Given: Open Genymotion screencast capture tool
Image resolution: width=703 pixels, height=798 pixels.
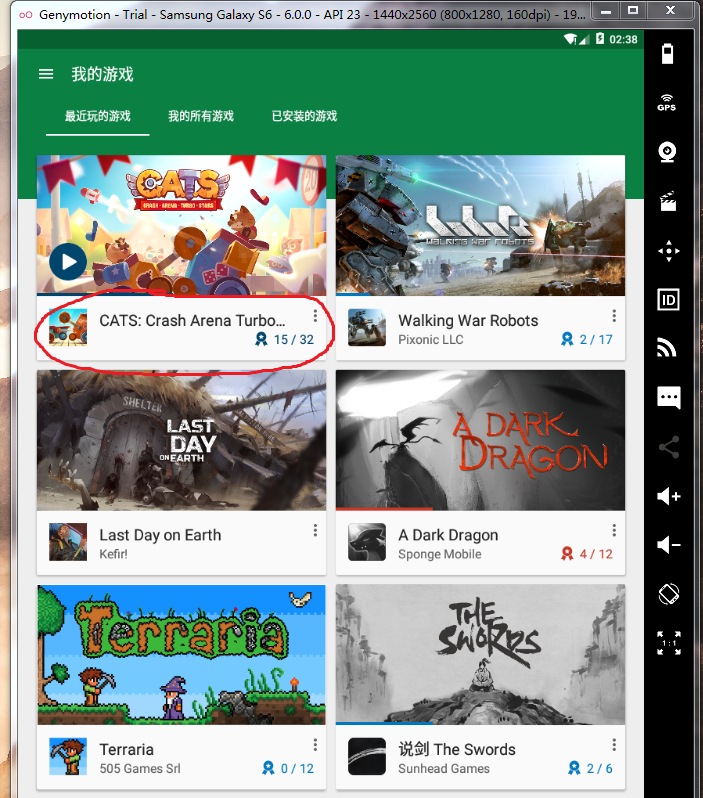Looking at the screenshot, I should pyautogui.click(x=668, y=201).
